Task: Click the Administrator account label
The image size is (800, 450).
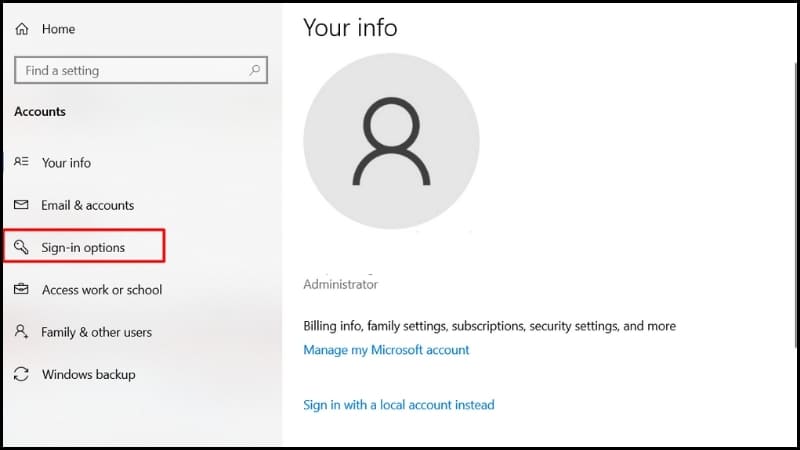Action: click(x=340, y=284)
